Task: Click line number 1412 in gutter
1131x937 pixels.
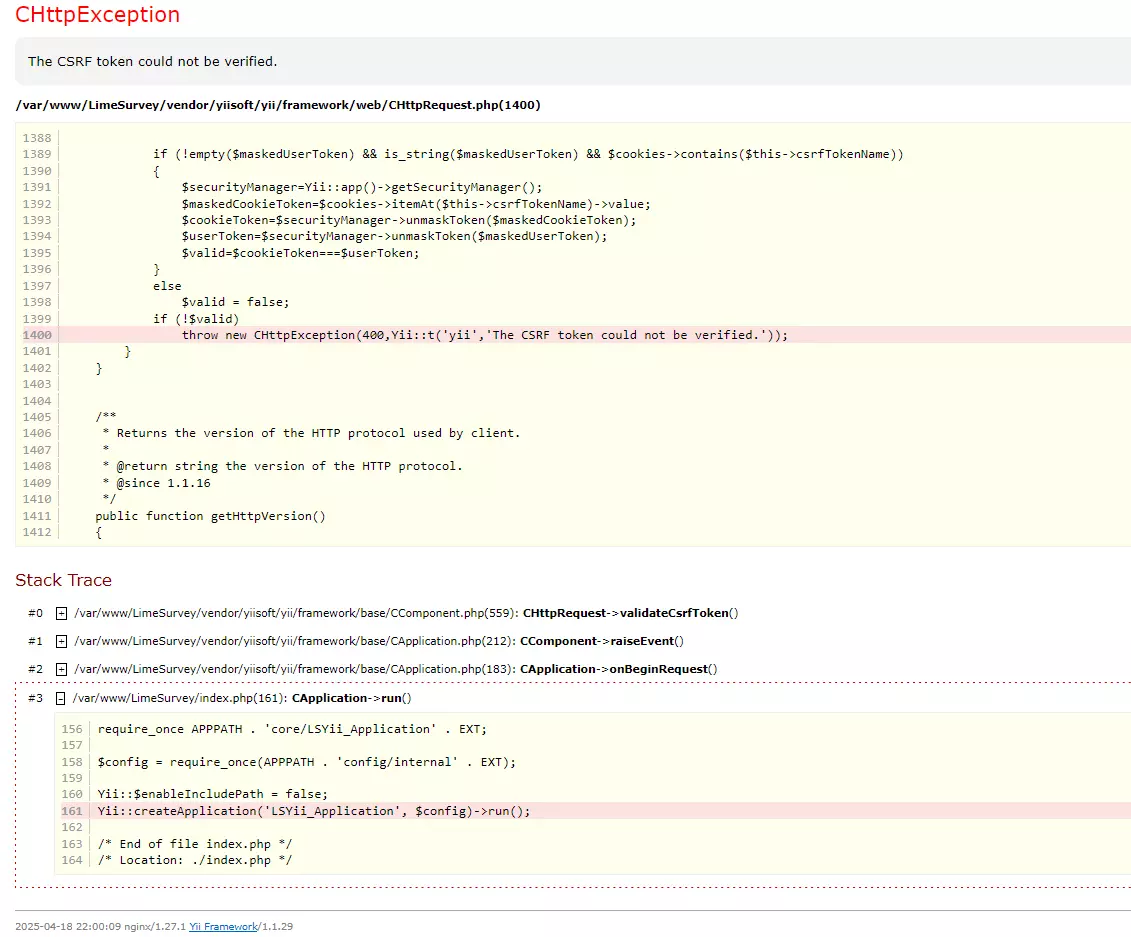Action: pos(37,532)
